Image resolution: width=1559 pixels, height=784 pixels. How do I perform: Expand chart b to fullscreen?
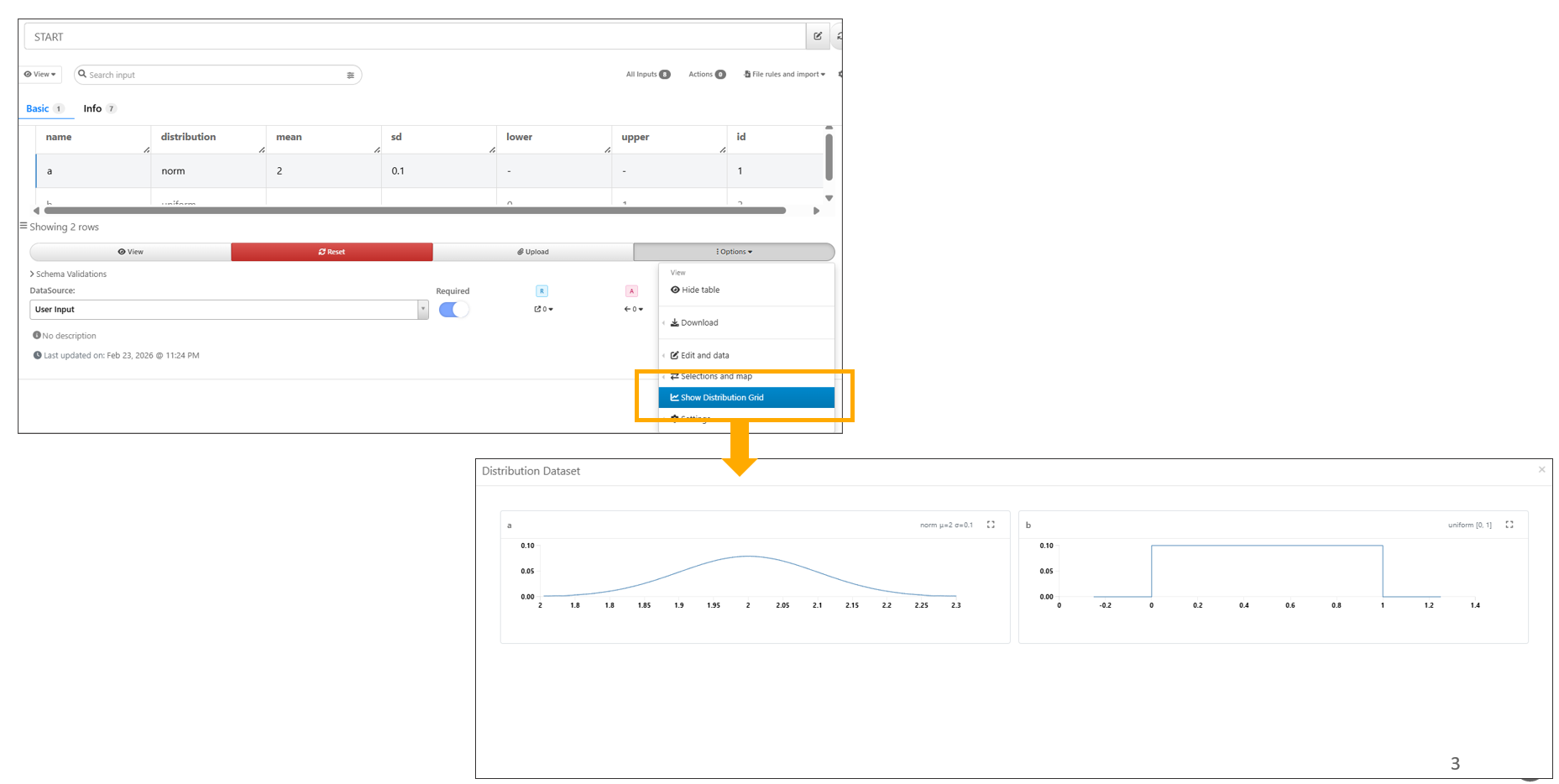point(1509,525)
